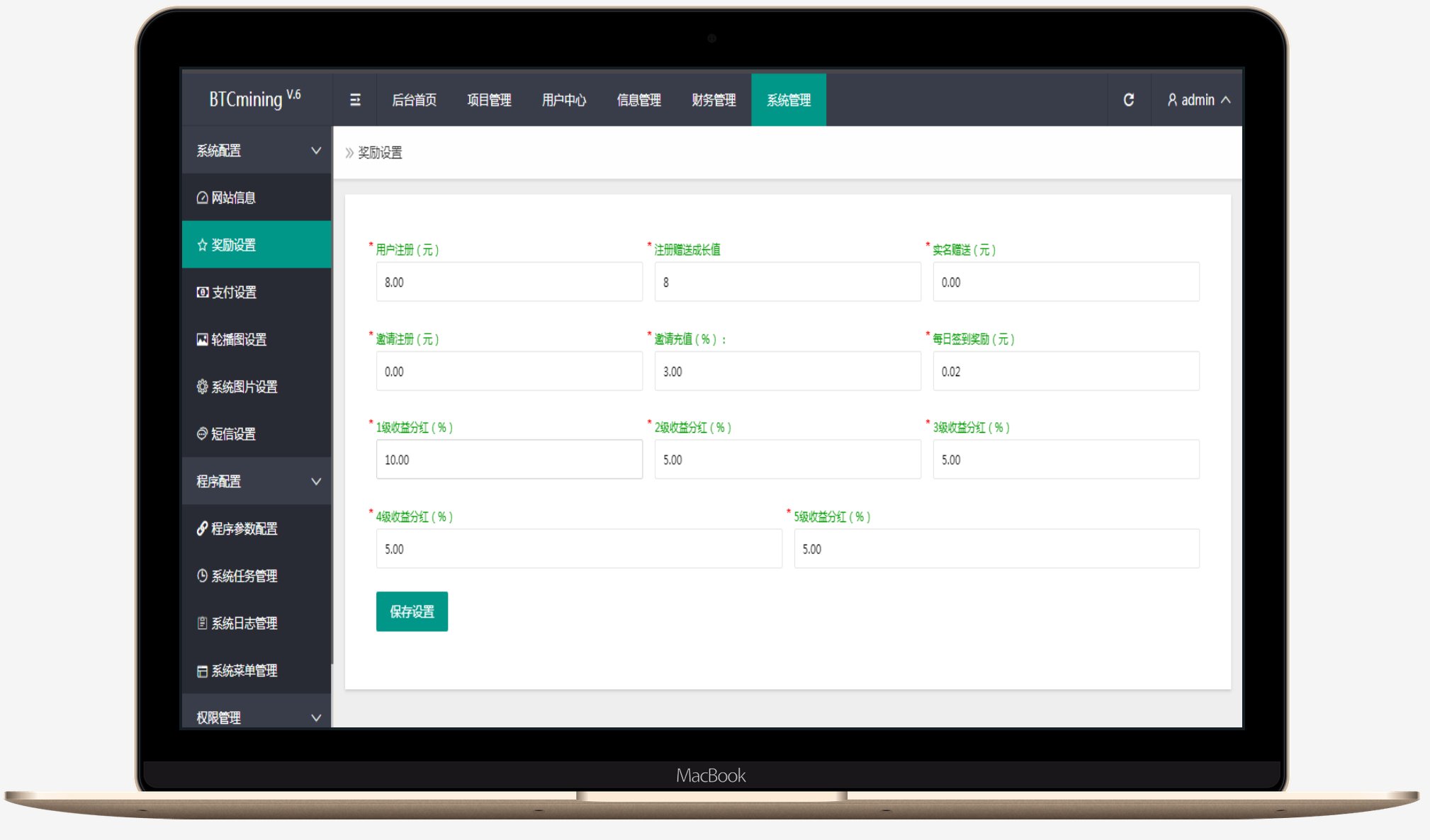Click the picture icon beside 轮播图设置
This screenshot has width=1430, height=840.
pyautogui.click(x=202, y=339)
